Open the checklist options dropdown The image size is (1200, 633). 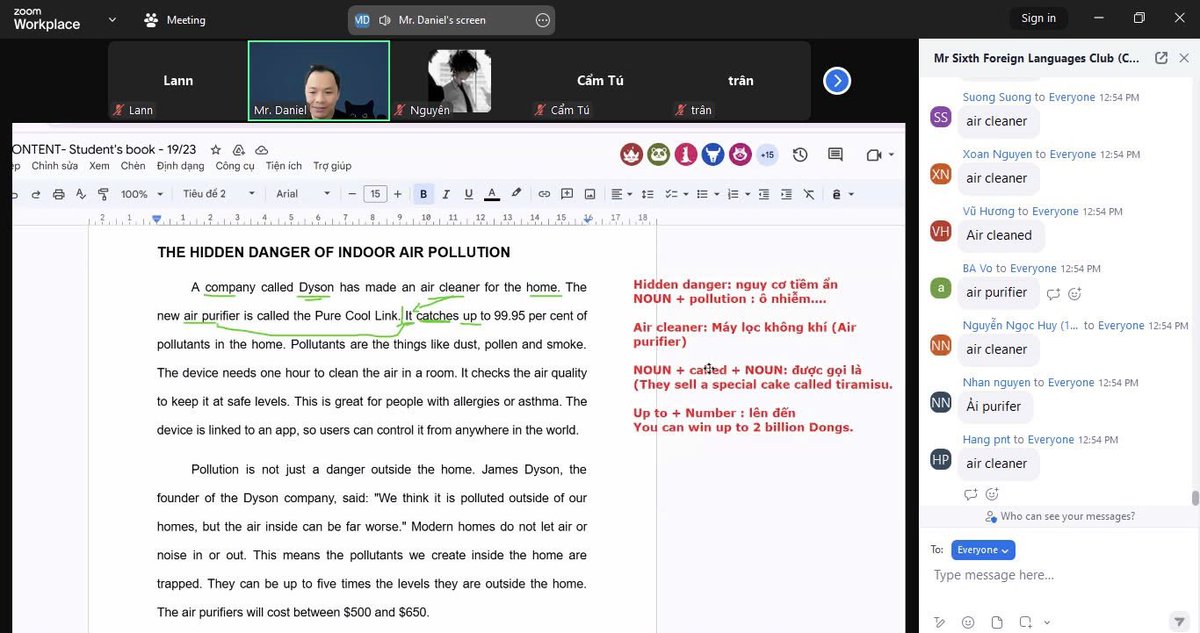pos(676,194)
